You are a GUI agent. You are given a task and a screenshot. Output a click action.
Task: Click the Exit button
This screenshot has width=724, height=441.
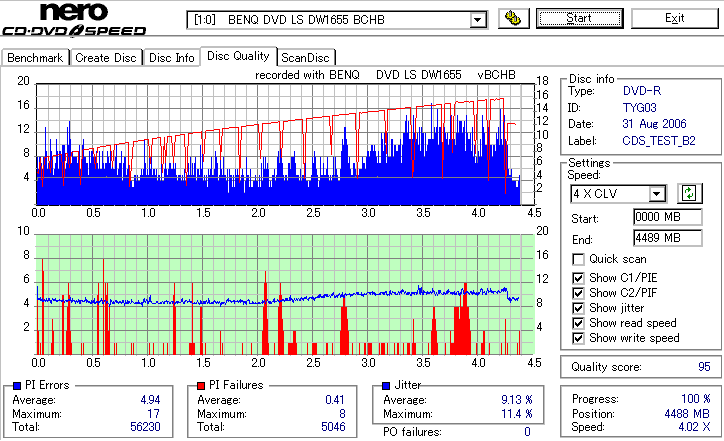pos(674,18)
